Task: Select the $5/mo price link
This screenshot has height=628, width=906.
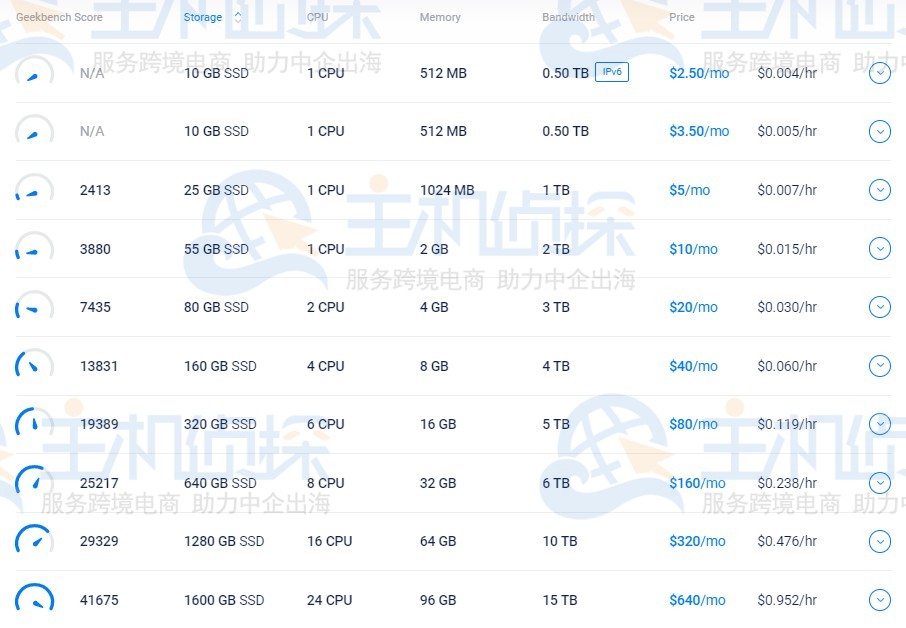Action: (x=689, y=190)
